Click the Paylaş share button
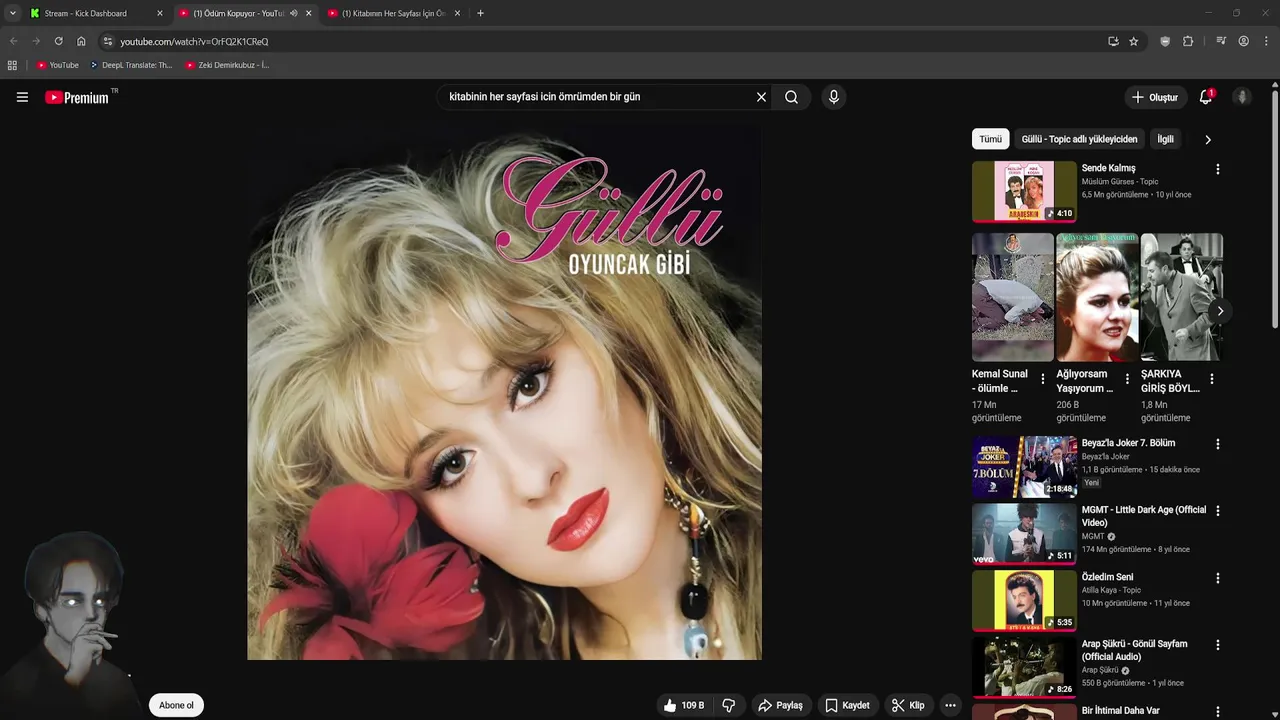This screenshot has height=720, width=1280. point(780,705)
